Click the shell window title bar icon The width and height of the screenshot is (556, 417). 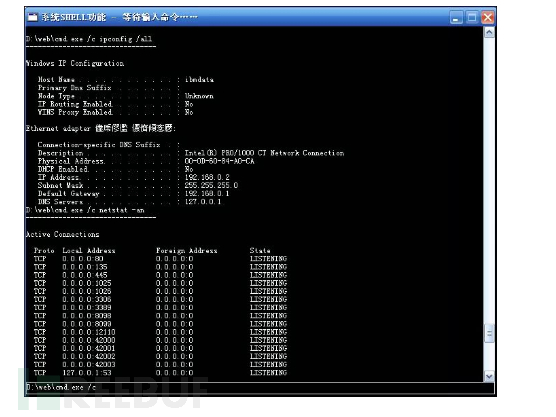click(x=33, y=17)
